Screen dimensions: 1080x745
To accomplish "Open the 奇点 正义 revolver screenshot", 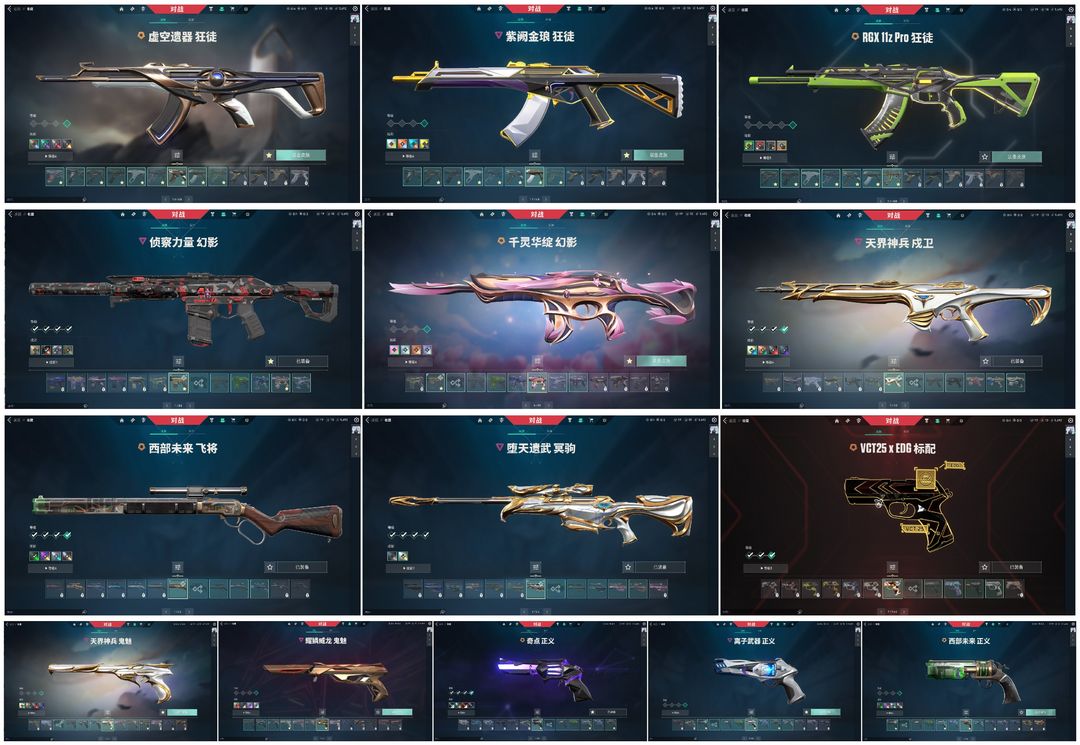I will point(539,680).
